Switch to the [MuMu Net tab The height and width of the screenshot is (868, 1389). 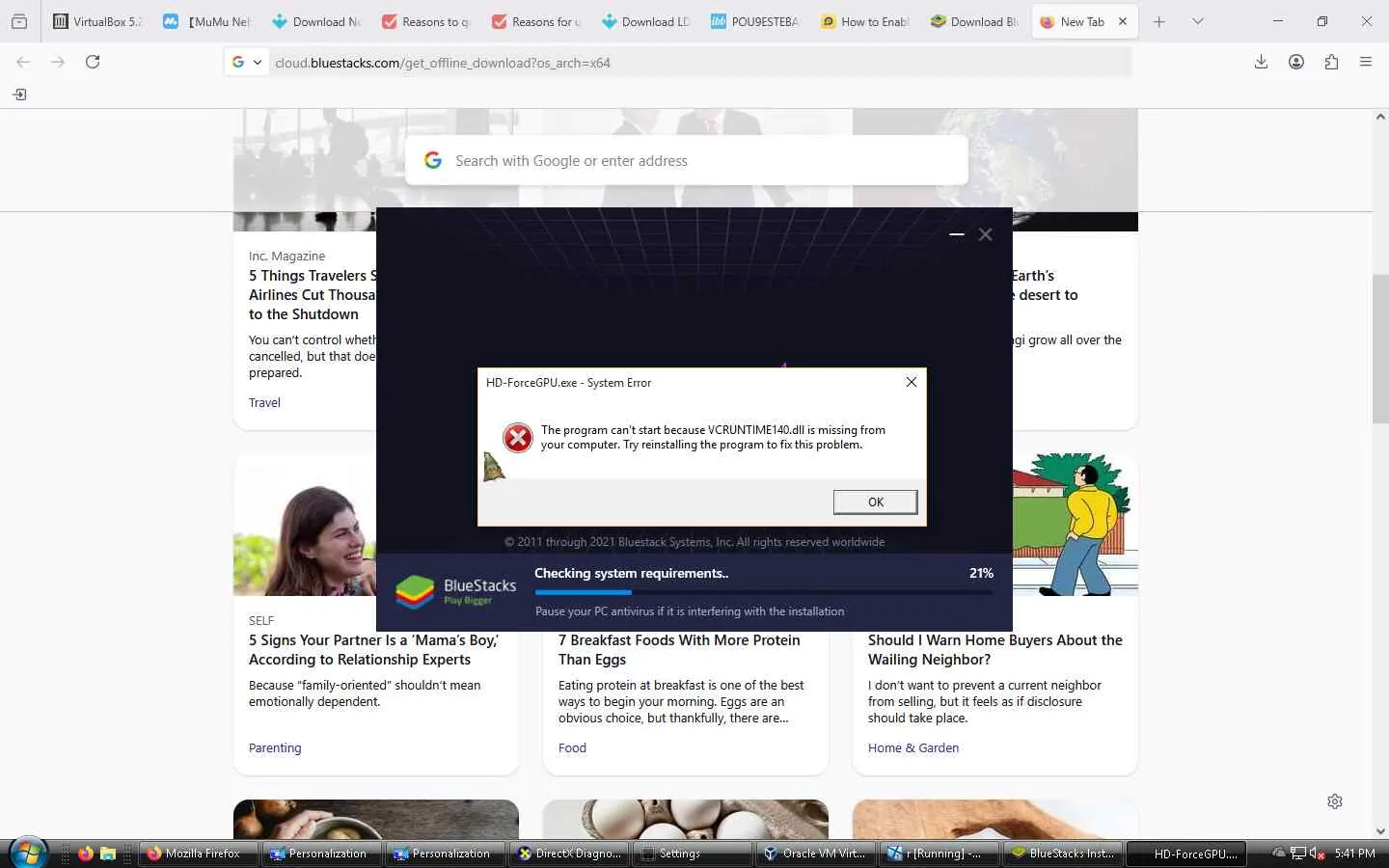(x=207, y=21)
